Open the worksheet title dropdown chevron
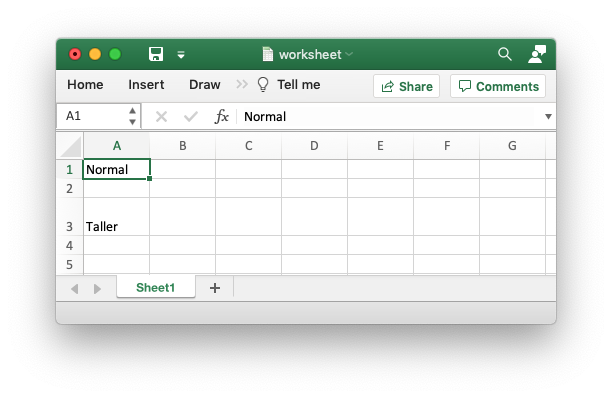Viewport: 612px width, 398px height. pyautogui.click(x=349, y=54)
